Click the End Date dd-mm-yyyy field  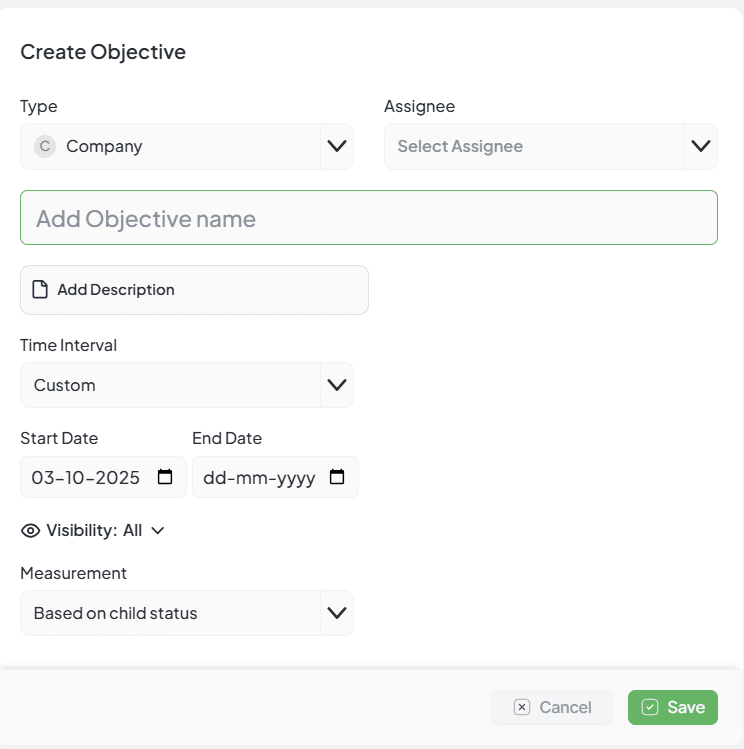click(x=259, y=478)
